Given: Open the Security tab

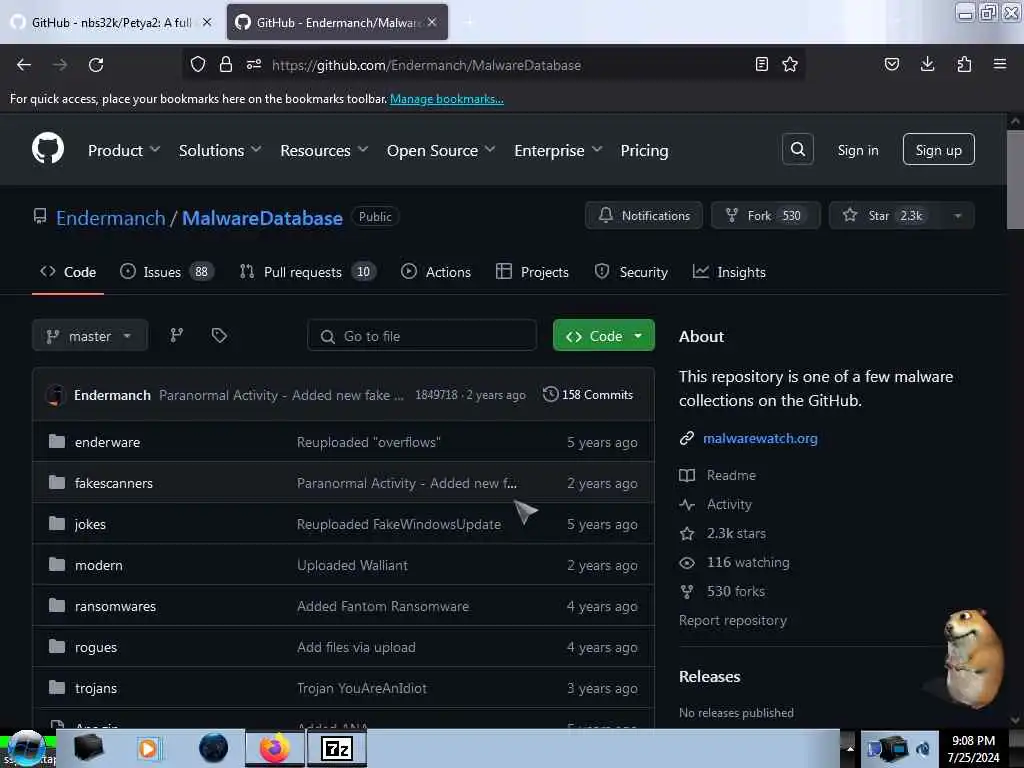Looking at the screenshot, I should tap(631, 272).
